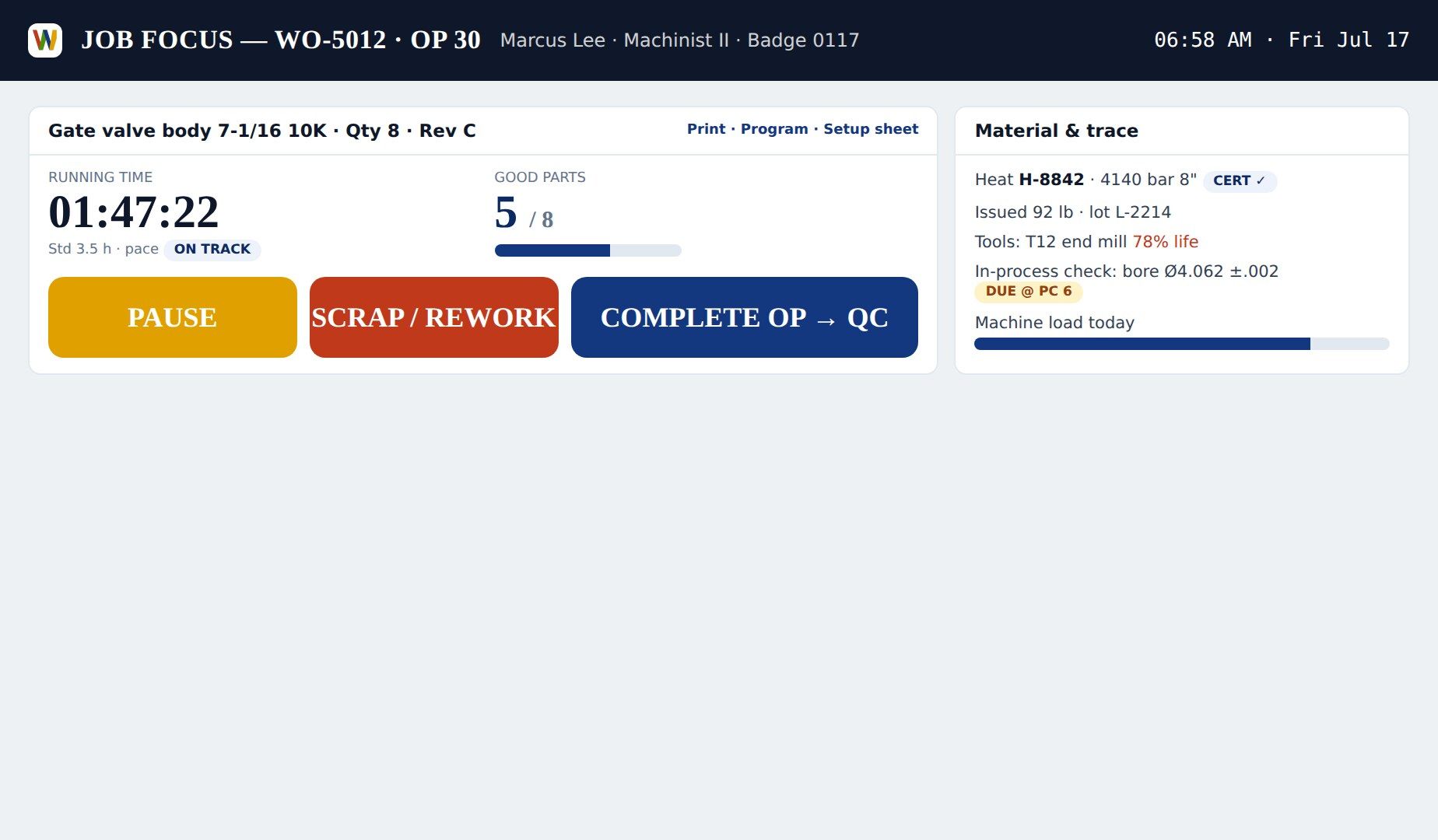Open the Program link

pos(774,129)
